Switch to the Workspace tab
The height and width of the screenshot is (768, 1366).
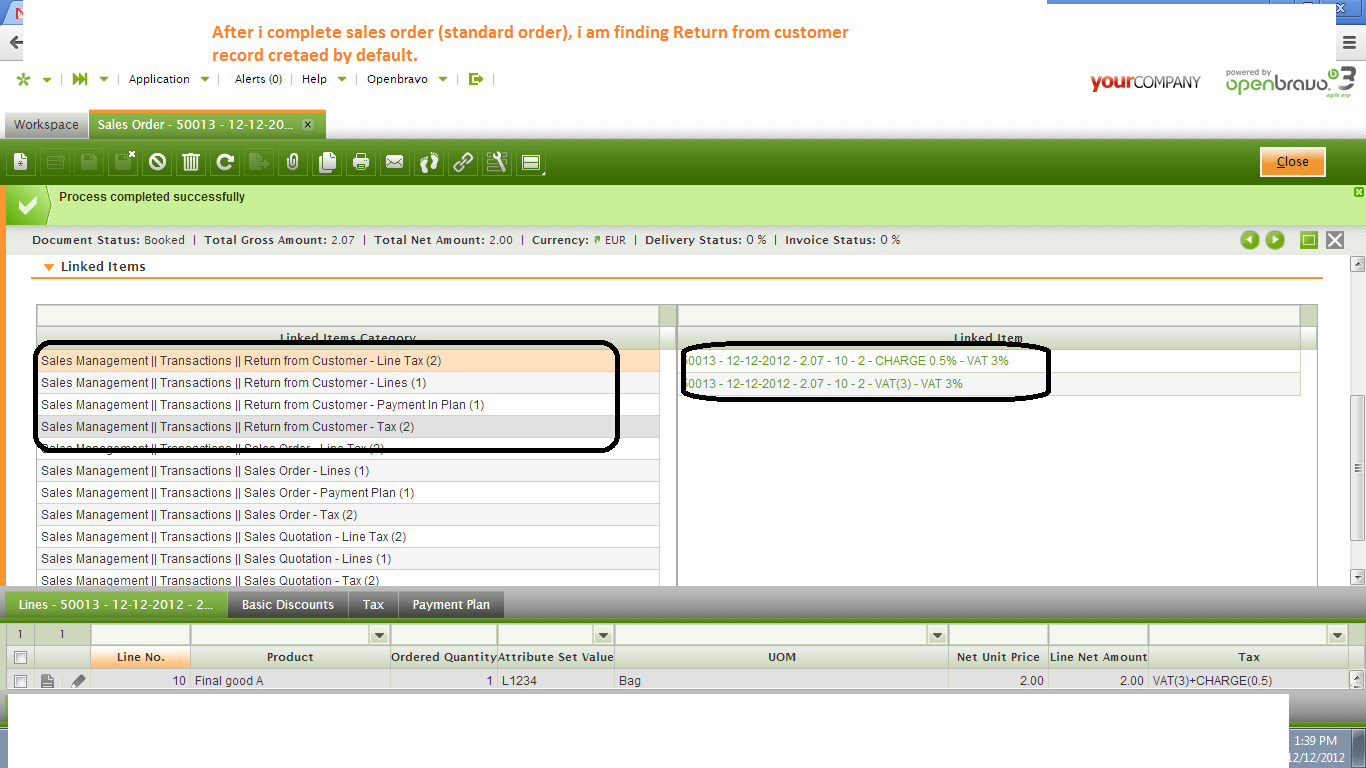tap(46, 125)
